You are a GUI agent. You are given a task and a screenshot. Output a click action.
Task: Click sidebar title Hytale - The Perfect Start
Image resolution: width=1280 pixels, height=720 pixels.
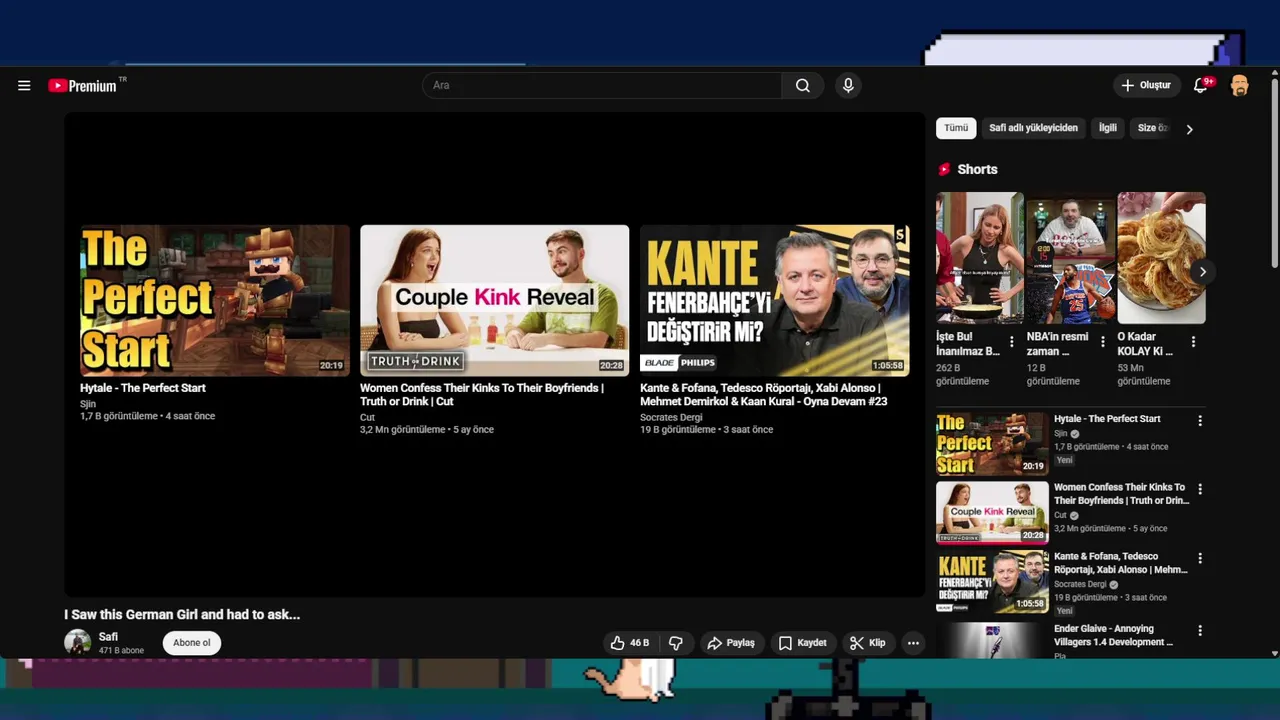[1107, 419]
